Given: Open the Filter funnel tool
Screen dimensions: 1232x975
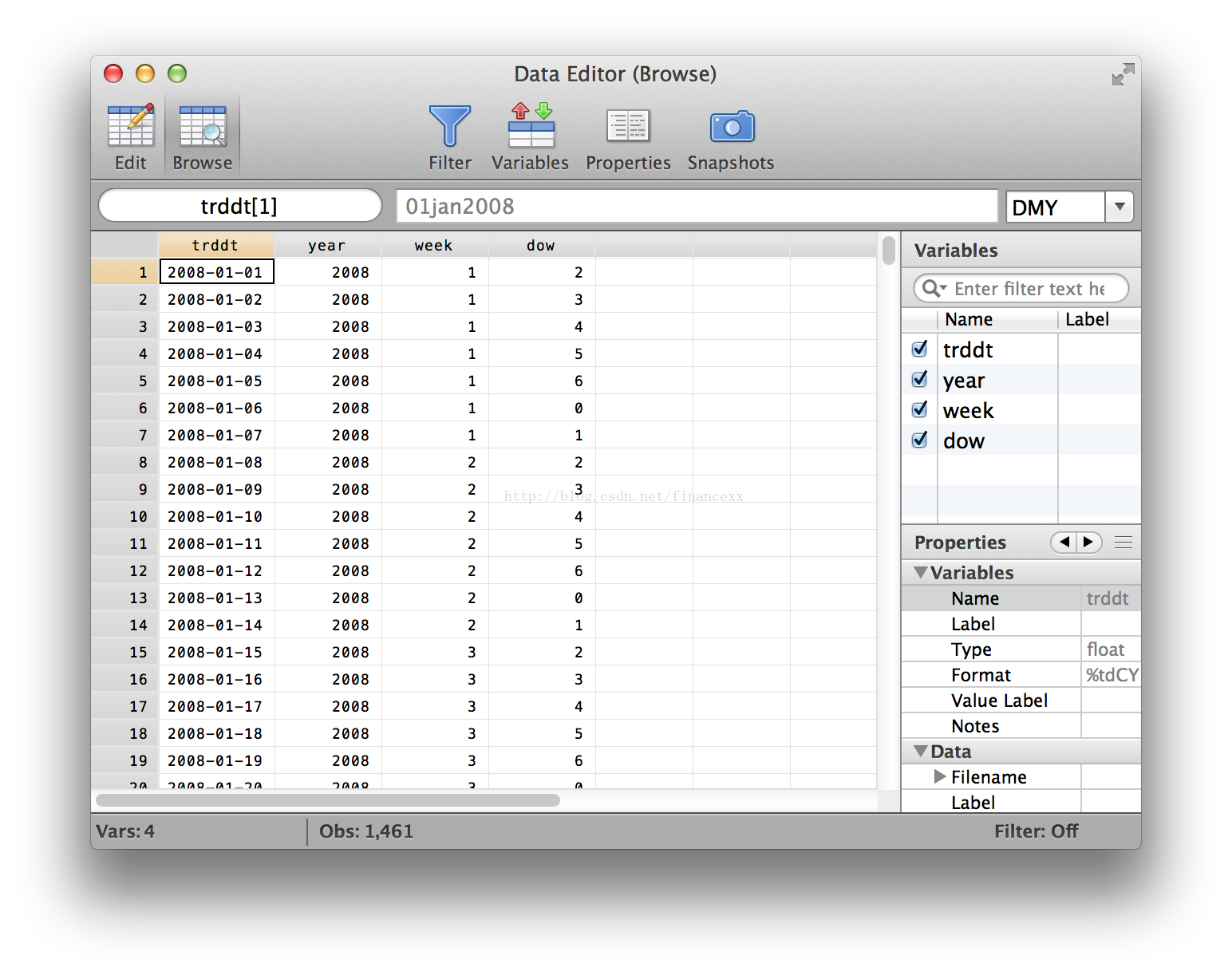Looking at the screenshot, I should [450, 126].
